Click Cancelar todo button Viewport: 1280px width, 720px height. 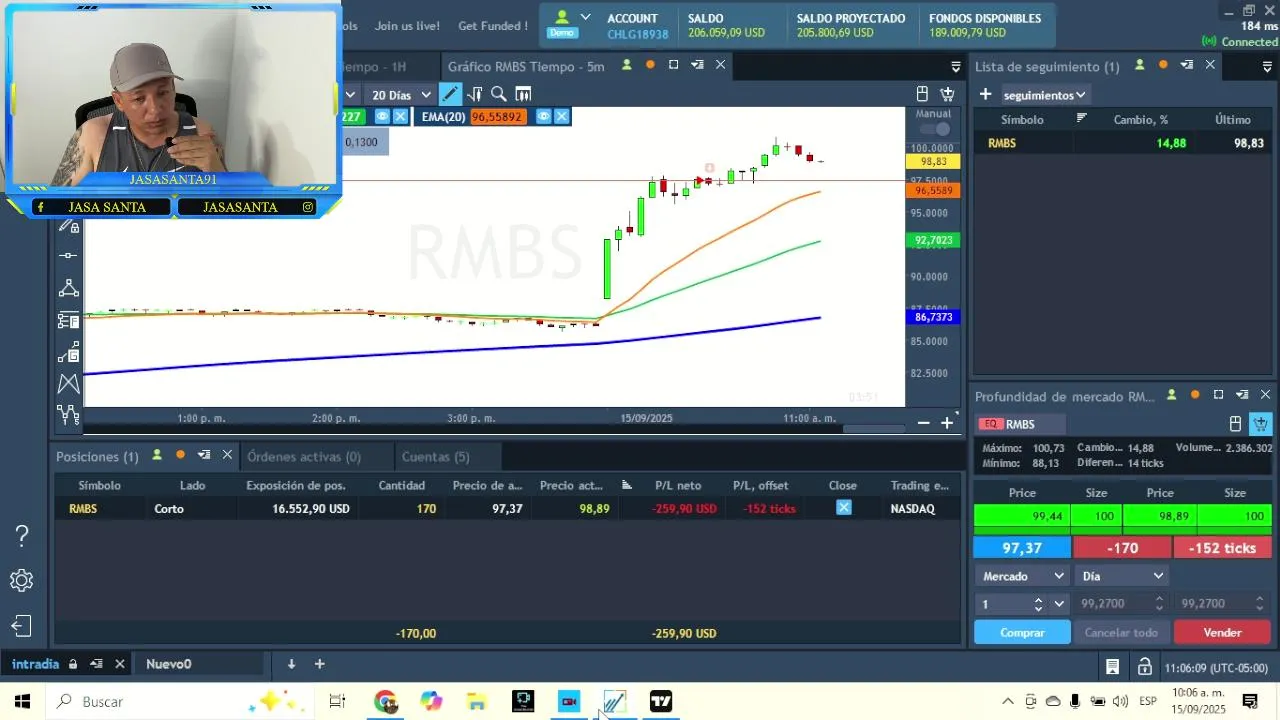point(1121,632)
